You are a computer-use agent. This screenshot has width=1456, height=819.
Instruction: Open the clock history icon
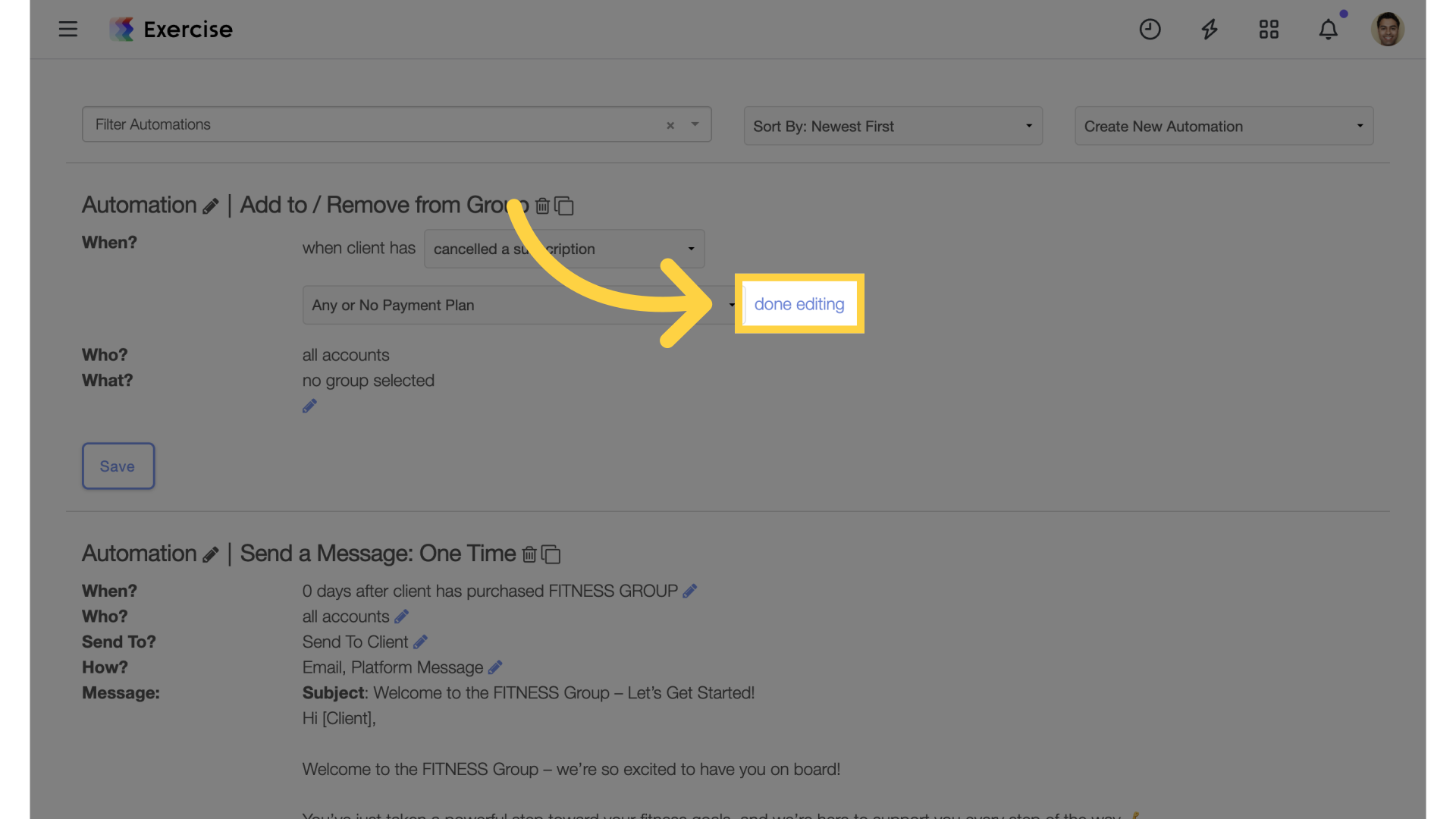[x=1150, y=29]
